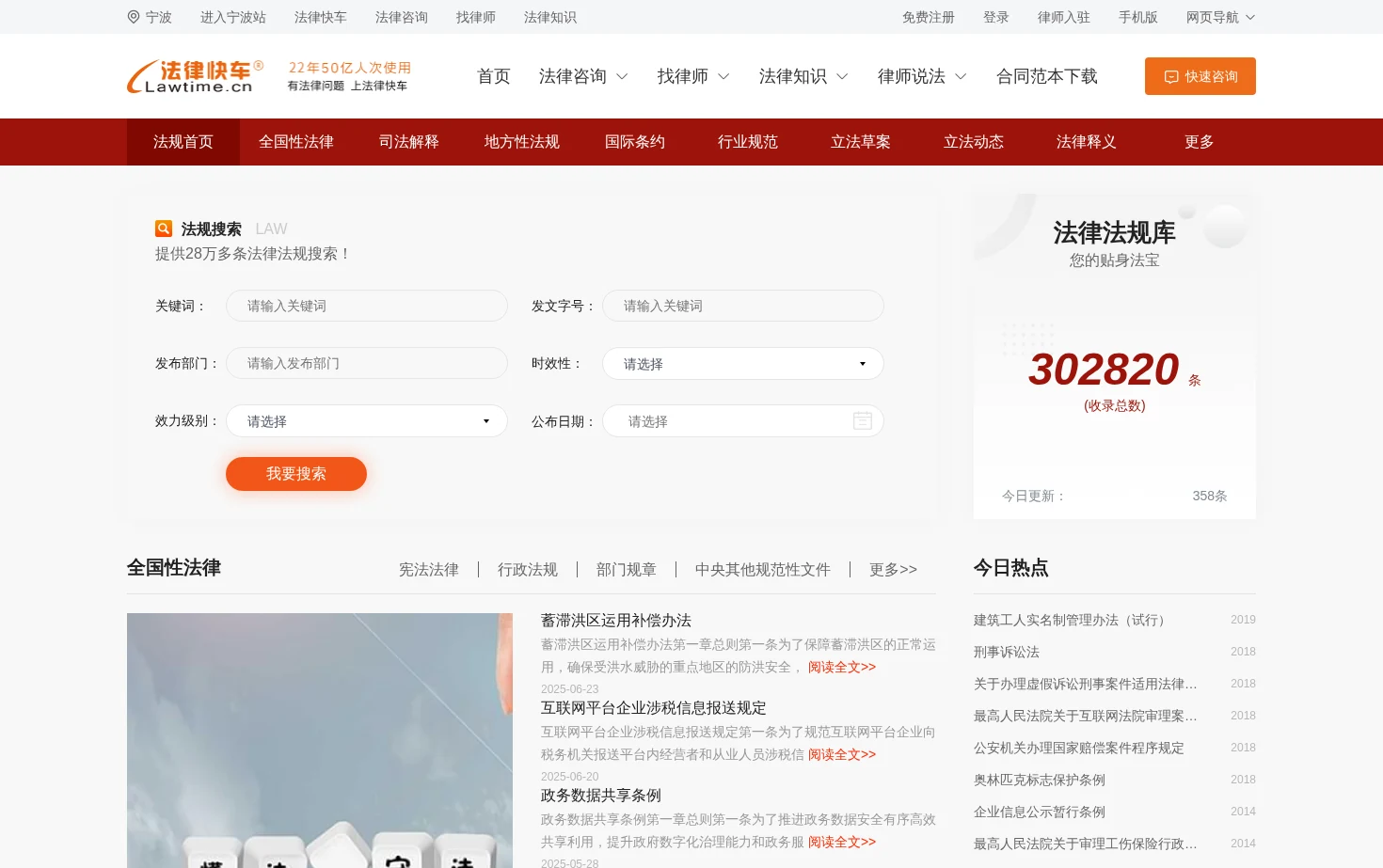
Task: Go to the 立法动态 tab
Action: tap(974, 142)
